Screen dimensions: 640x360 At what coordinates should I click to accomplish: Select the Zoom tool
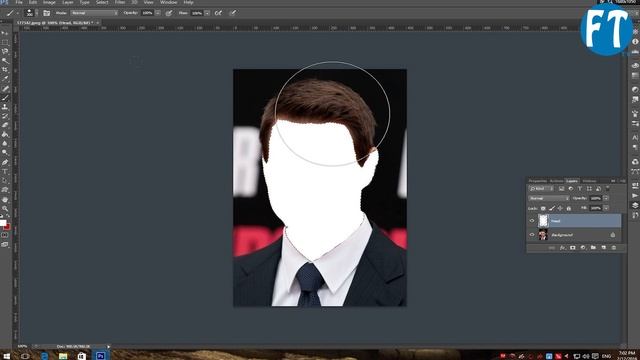pyautogui.click(x=5, y=209)
